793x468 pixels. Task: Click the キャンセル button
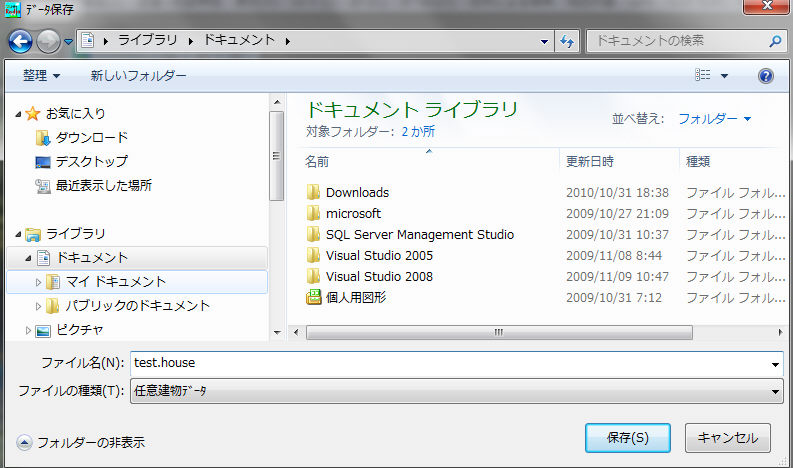click(x=727, y=437)
